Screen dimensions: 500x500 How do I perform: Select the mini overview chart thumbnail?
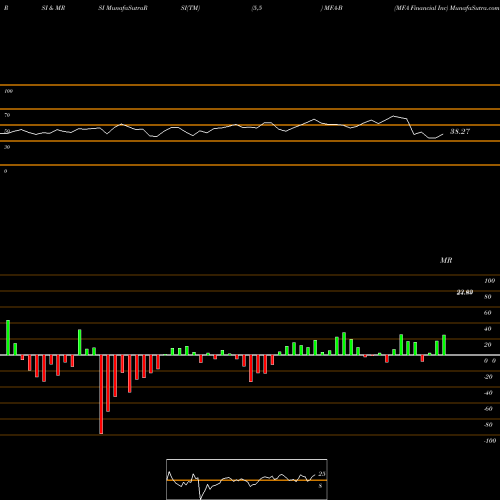[247, 479]
